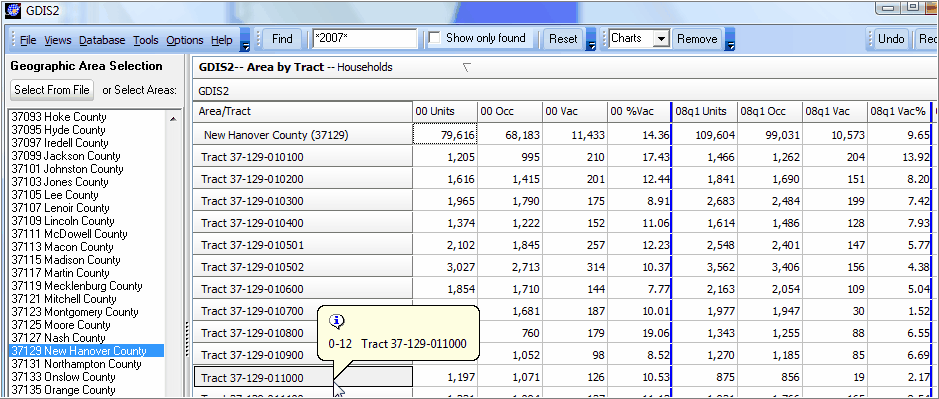Click the Reset button
The image size is (939, 399).
click(x=563, y=39)
